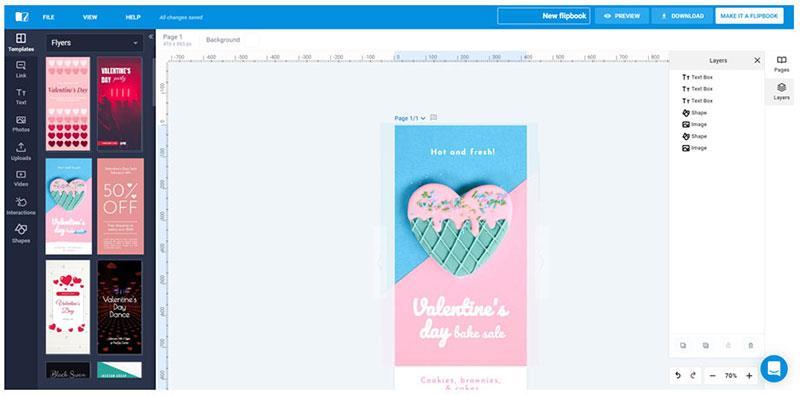
Task: Edit the New flipbook title field
Action: click(543, 16)
